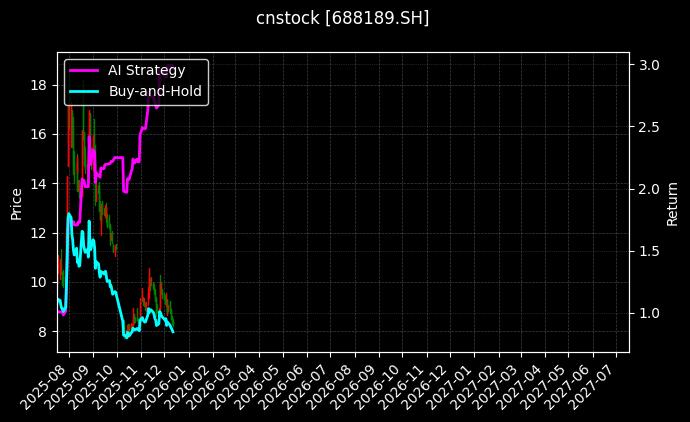Click the 2026-03 date label
The image size is (690, 422).
coord(210,387)
